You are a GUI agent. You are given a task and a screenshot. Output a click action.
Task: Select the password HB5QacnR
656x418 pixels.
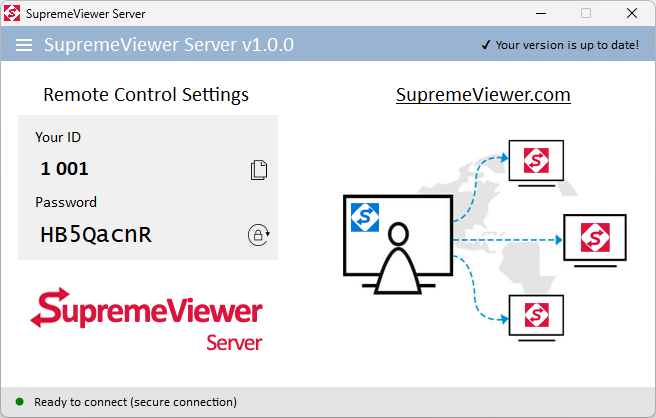pos(96,234)
